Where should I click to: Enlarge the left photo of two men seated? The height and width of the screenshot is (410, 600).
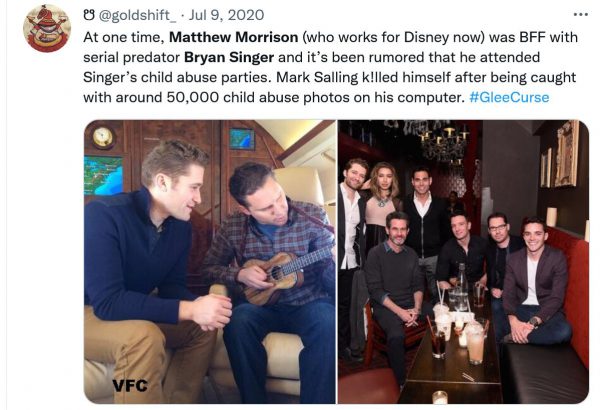point(209,262)
